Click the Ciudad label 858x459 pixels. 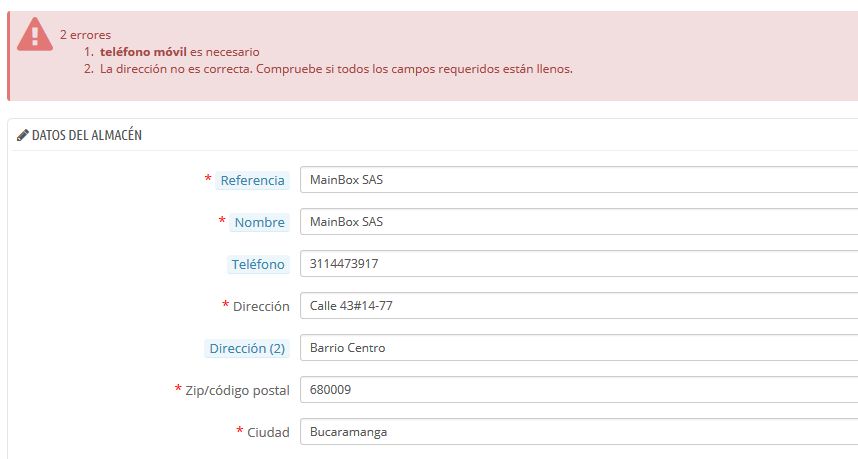(x=267, y=433)
